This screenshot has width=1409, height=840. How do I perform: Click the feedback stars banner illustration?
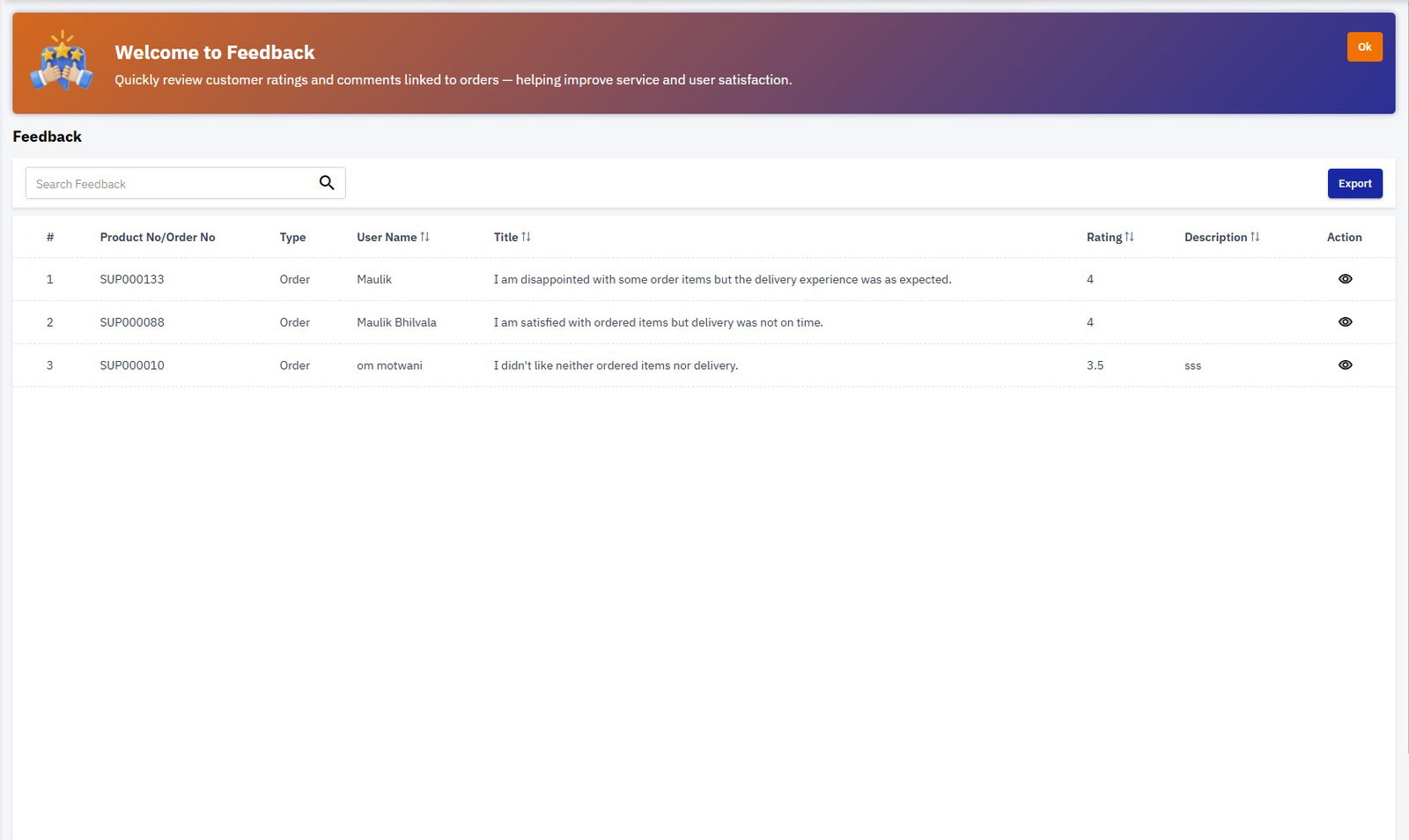pos(62,62)
